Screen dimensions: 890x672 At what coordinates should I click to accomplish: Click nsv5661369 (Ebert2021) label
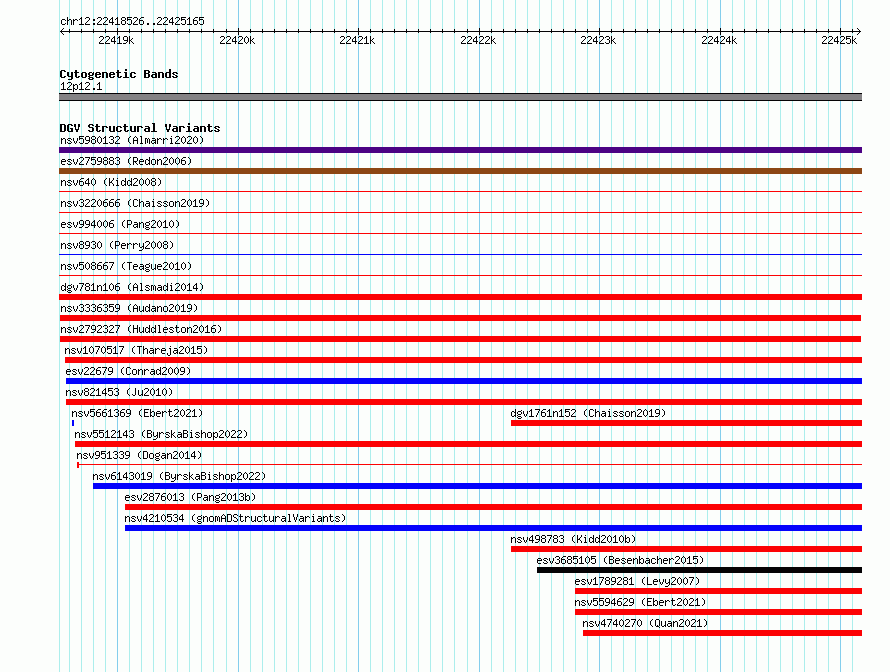coord(137,413)
